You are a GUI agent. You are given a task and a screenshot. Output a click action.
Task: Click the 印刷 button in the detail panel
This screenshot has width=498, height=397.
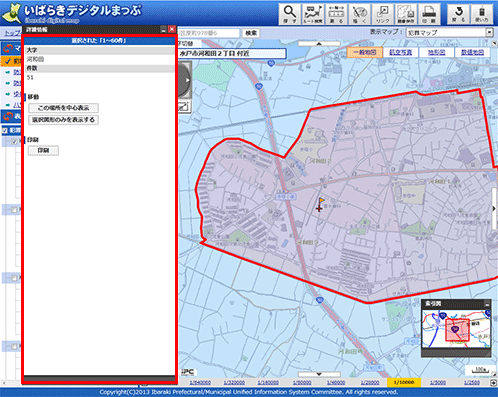tap(43, 150)
